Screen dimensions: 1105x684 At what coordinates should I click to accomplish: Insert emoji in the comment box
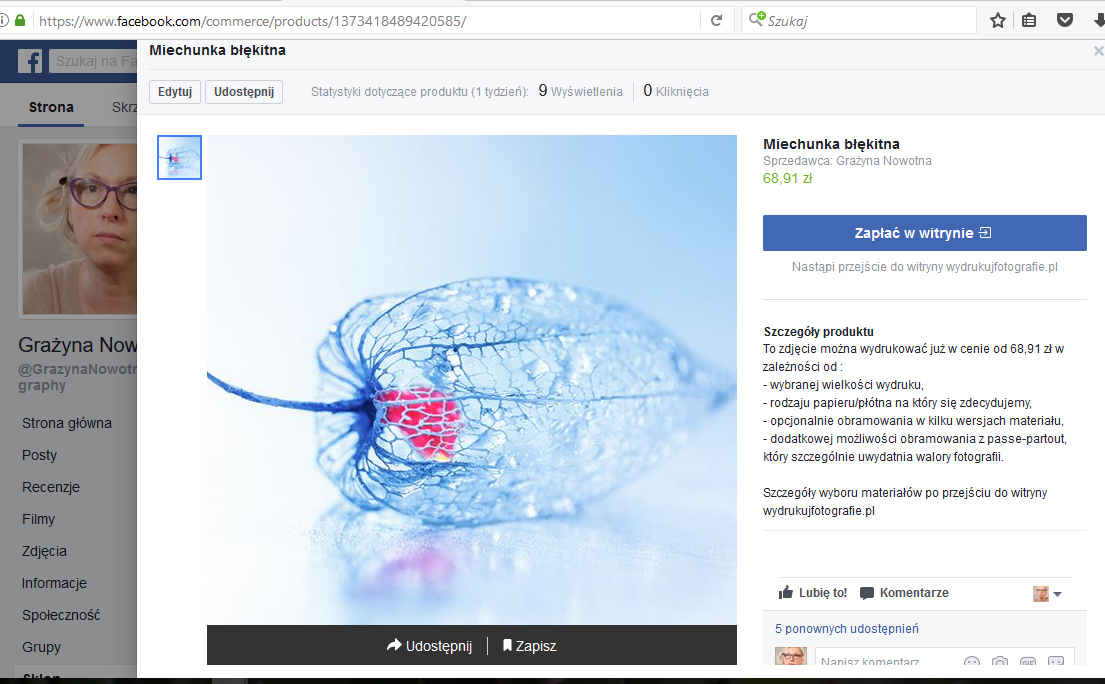coord(971,662)
